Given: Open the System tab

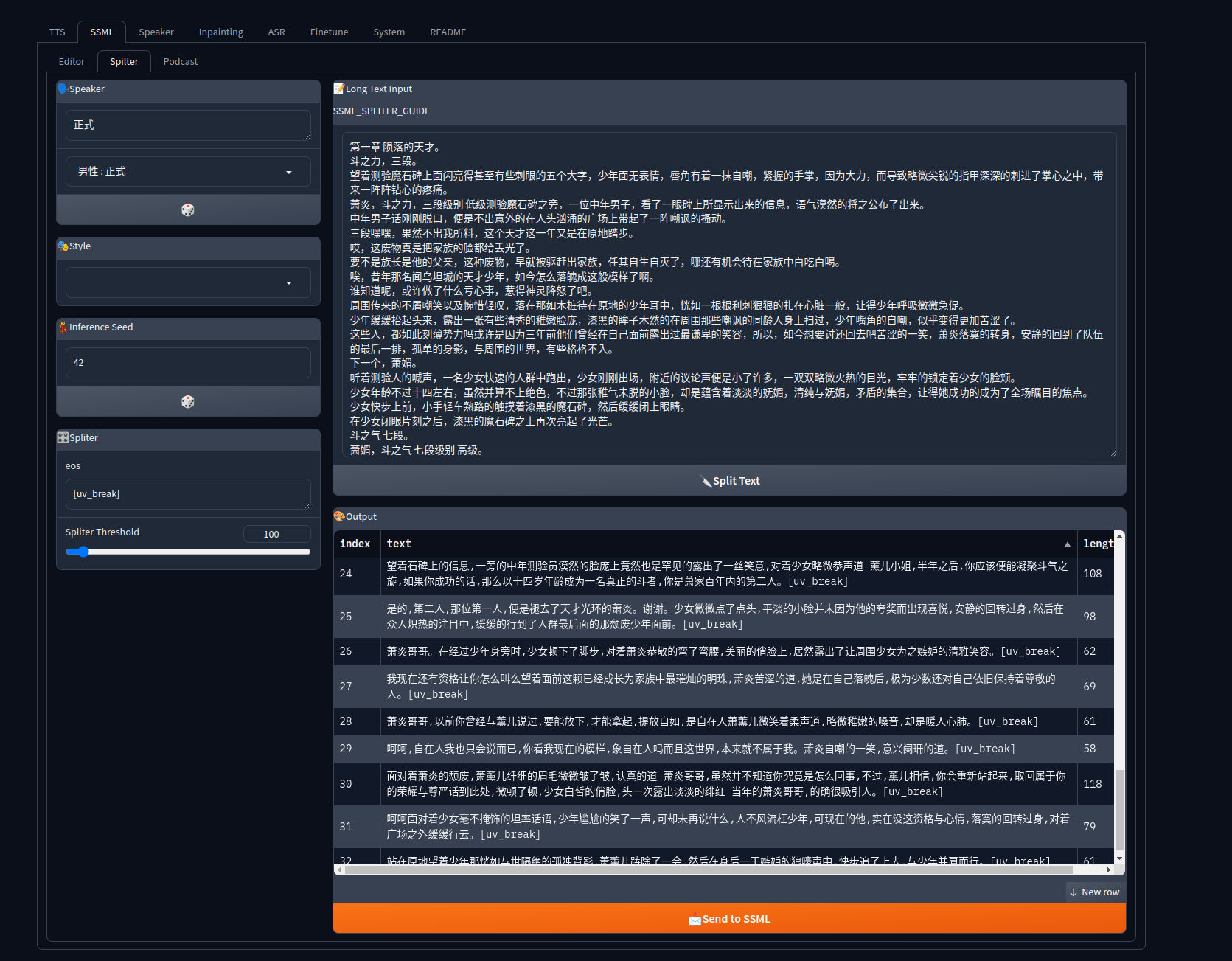Looking at the screenshot, I should pyautogui.click(x=389, y=32).
